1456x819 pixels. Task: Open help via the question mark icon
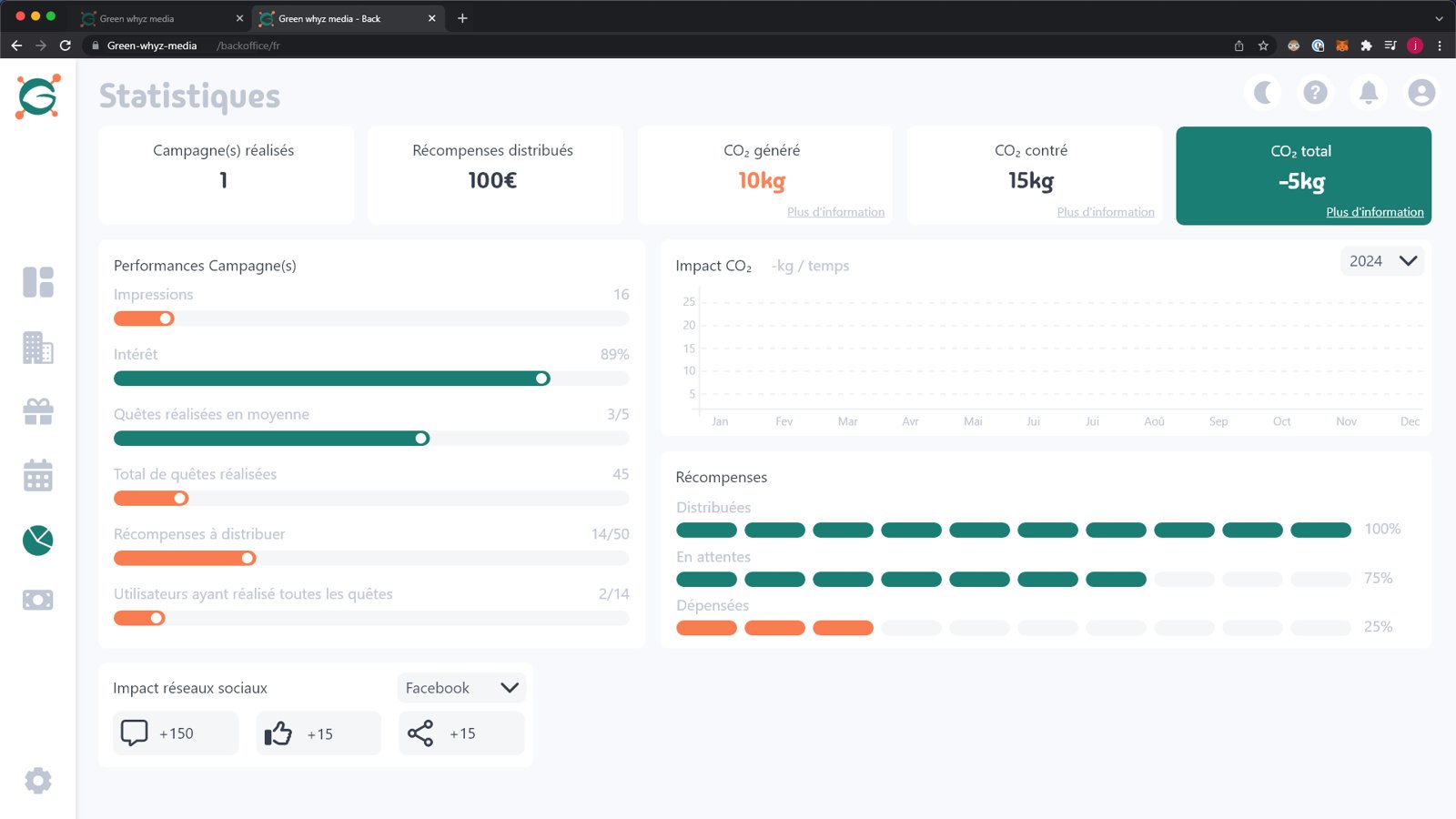[x=1315, y=93]
